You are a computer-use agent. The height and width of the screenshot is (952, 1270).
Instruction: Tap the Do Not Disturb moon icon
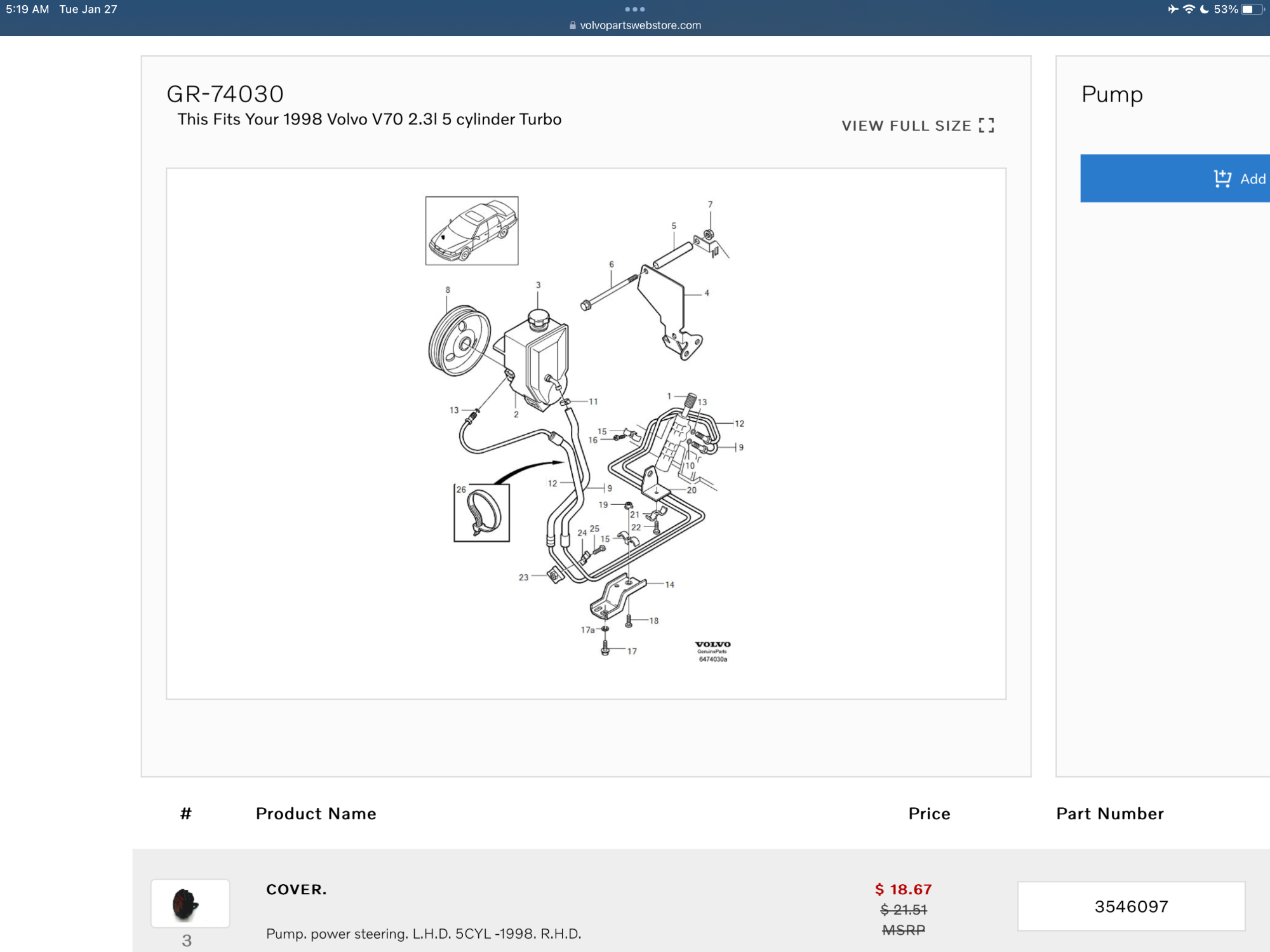tap(1204, 10)
